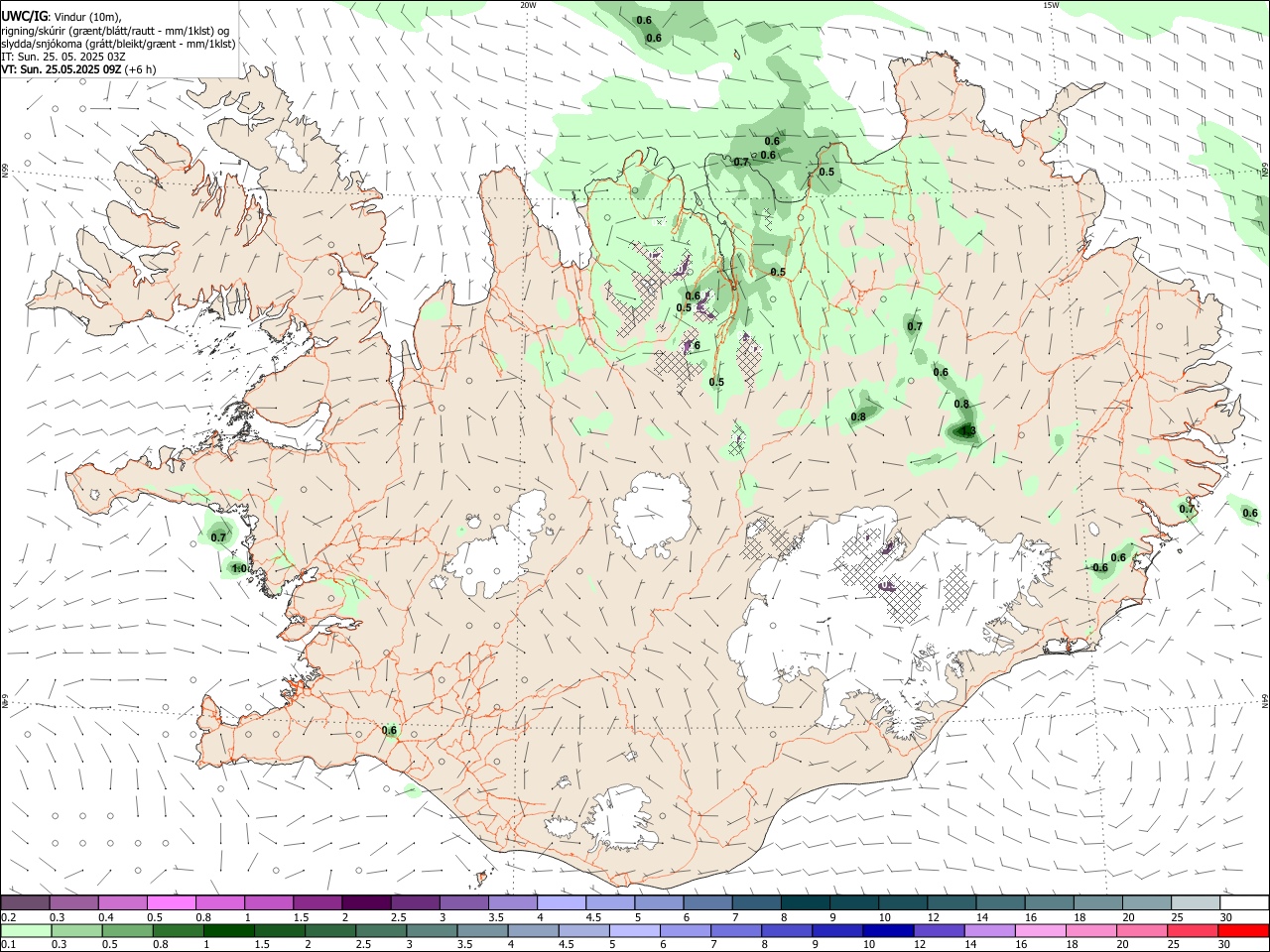Image resolution: width=1270 pixels, height=952 pixels.
Task: Click the 'rigning/skúrir' legend description line
Action: tap(115, 31)
